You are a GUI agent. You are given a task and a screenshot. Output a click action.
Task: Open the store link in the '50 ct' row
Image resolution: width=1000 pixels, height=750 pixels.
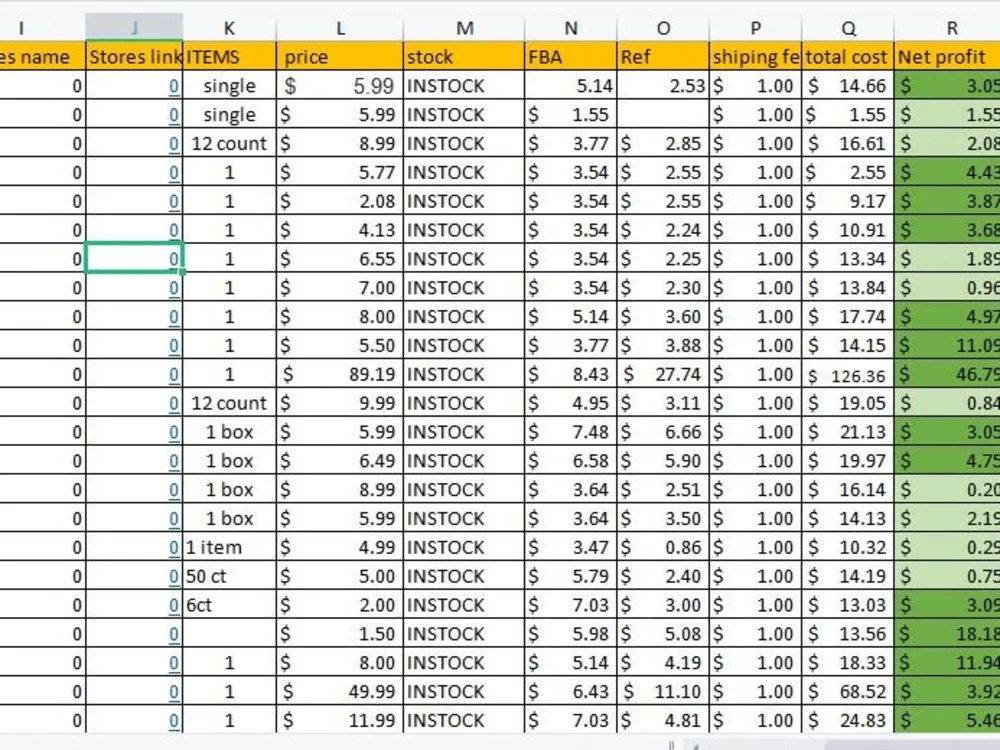(x=174, y=577)
